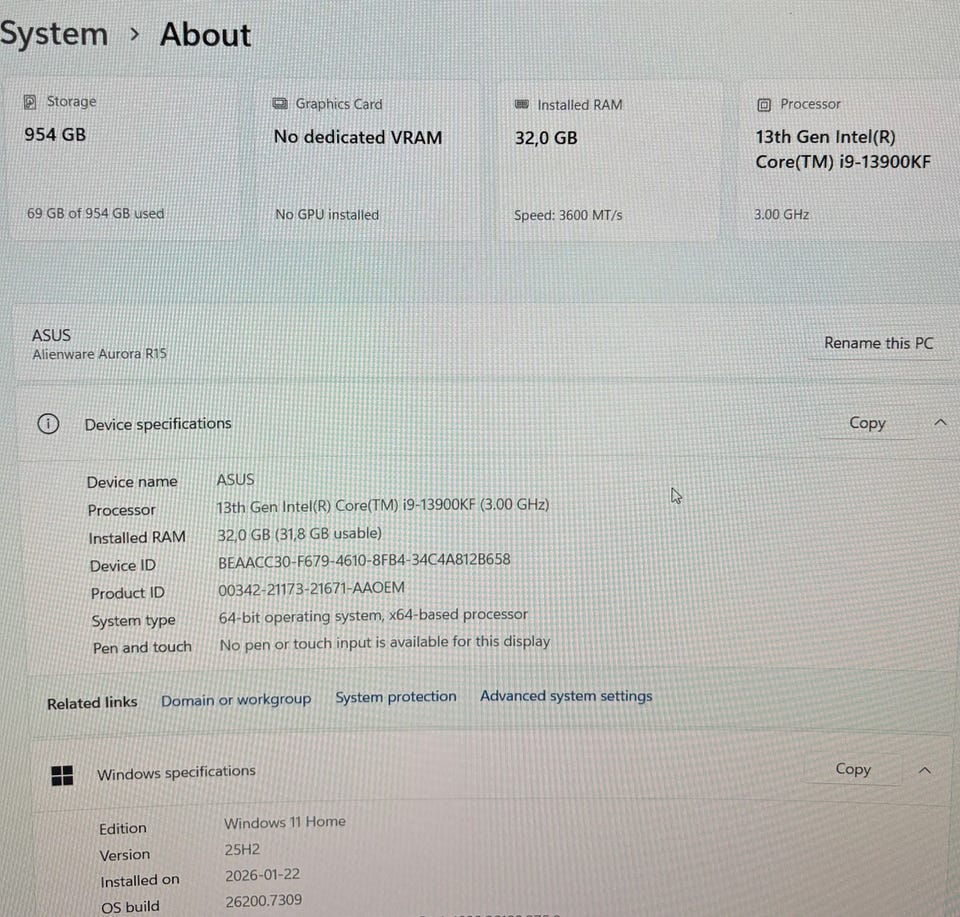Click the 'System type' label

[133, 621]
